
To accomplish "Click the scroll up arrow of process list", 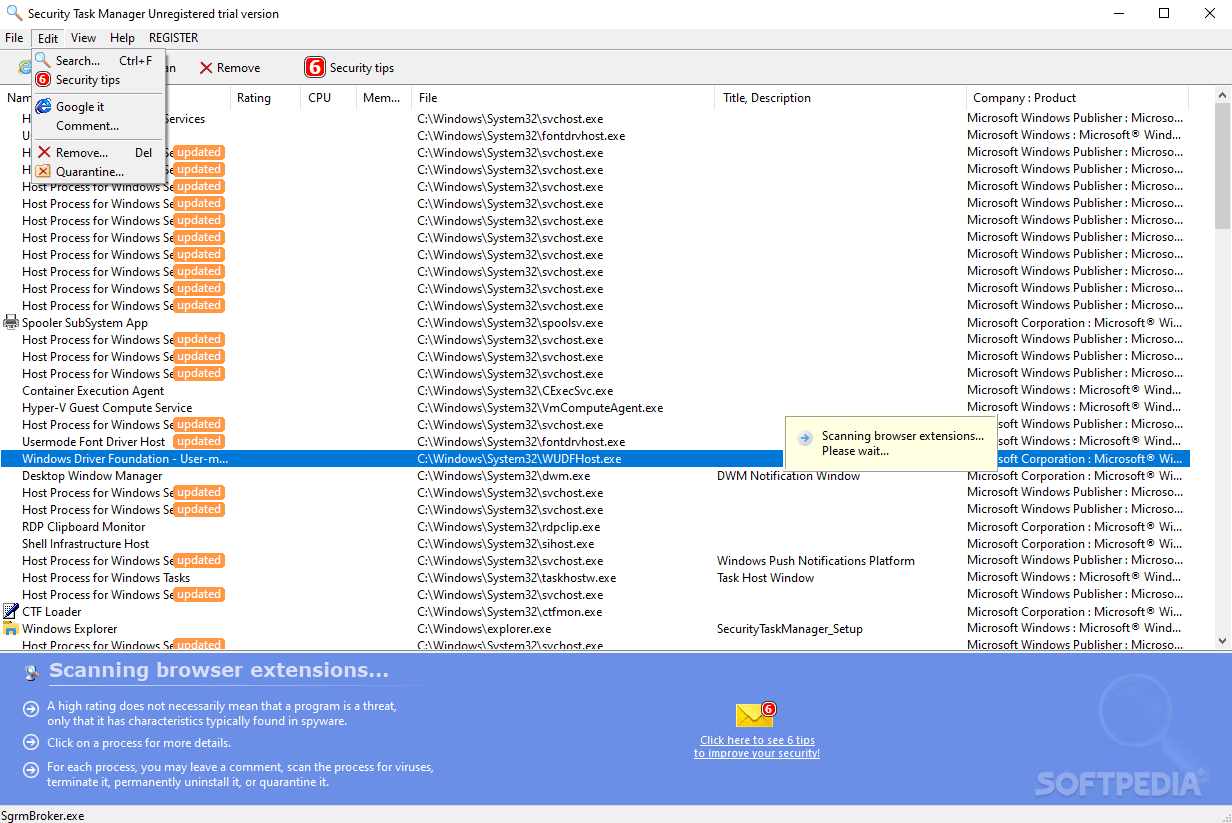I will pyautogui.click(x=1223, y=96).
